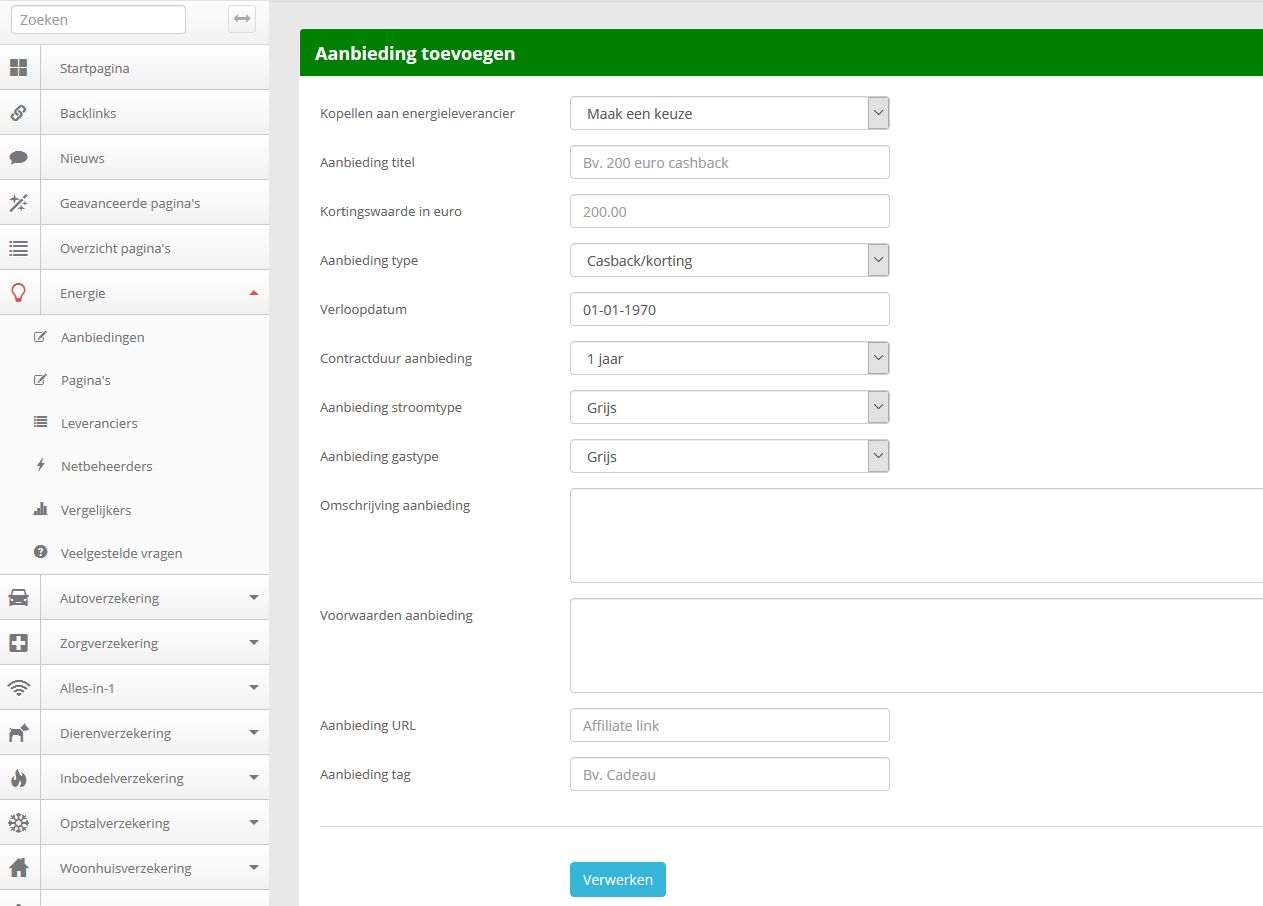Viewport: 1263px width, 906px height.
Task: Click the Alles-in-1 wifi icon
Action: pos(18,688)
